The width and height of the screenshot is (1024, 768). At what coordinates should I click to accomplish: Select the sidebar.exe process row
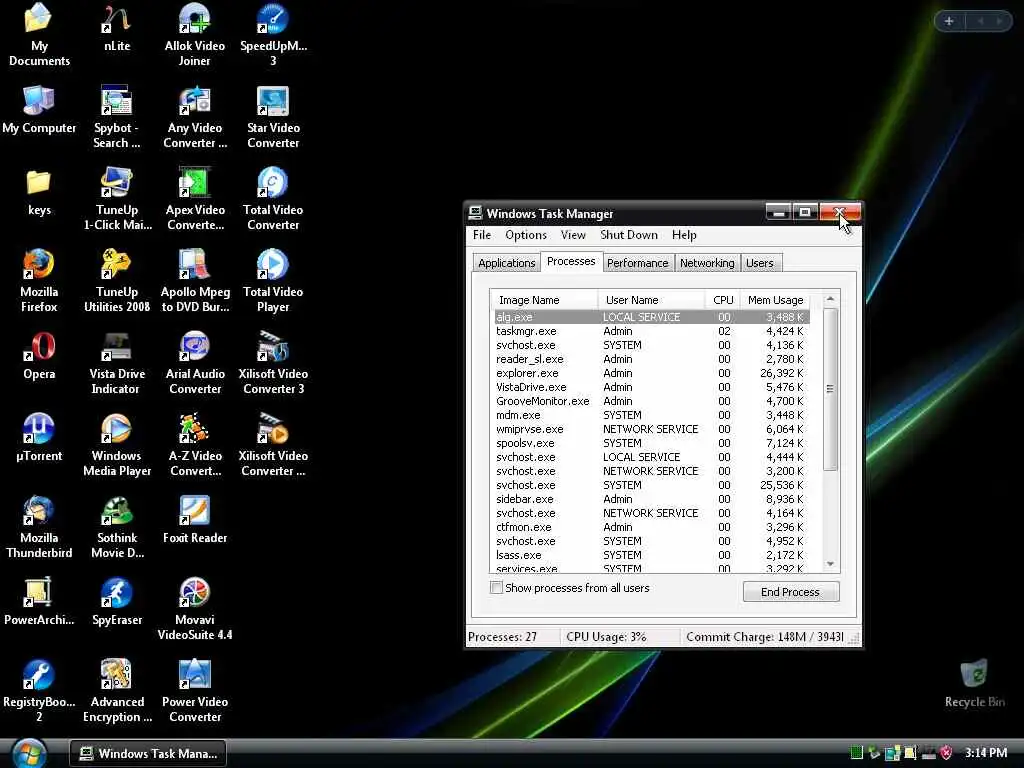[x=650, y=499]
